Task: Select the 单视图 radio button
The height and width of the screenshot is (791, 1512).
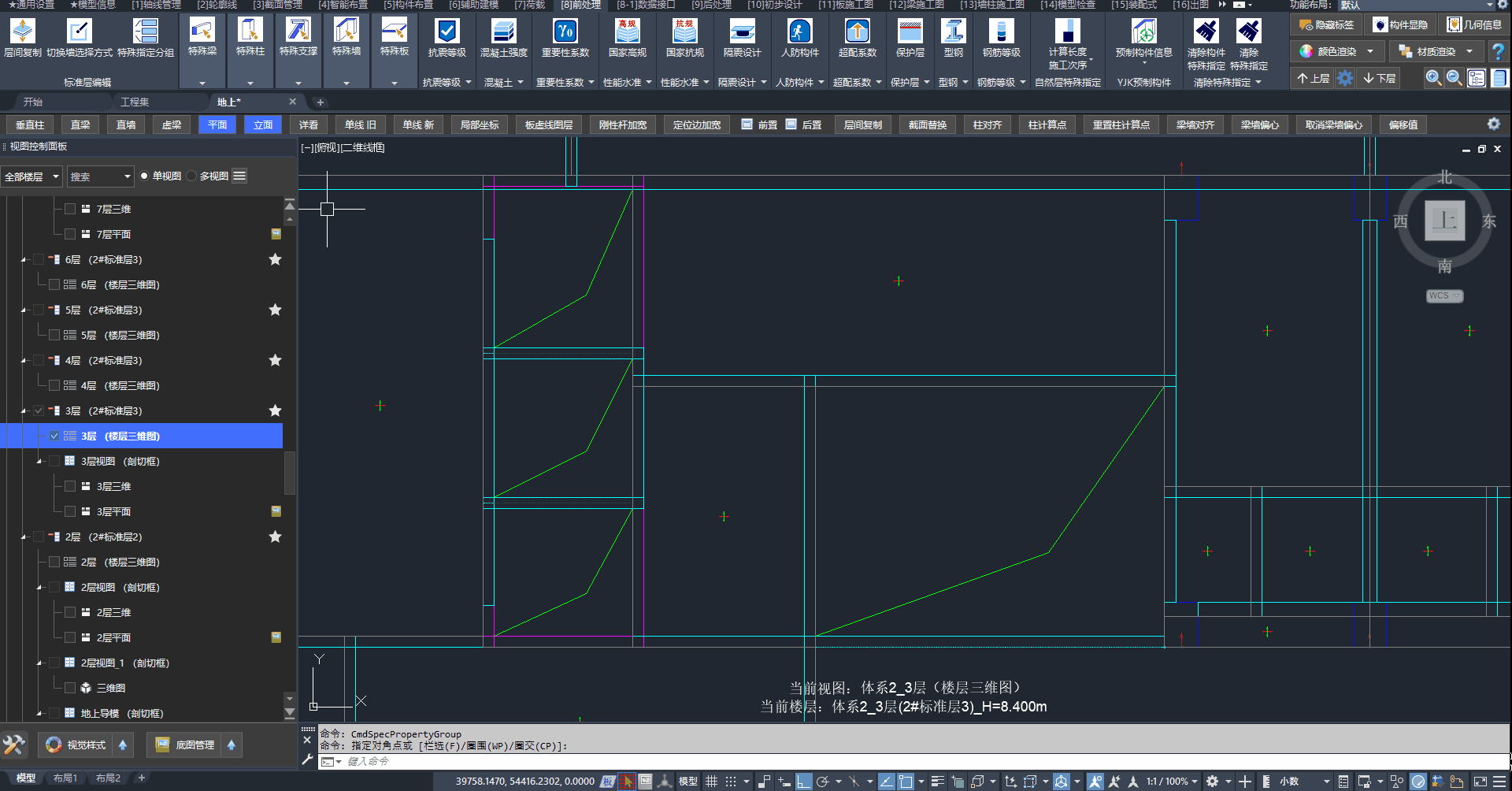Action: 144,176
